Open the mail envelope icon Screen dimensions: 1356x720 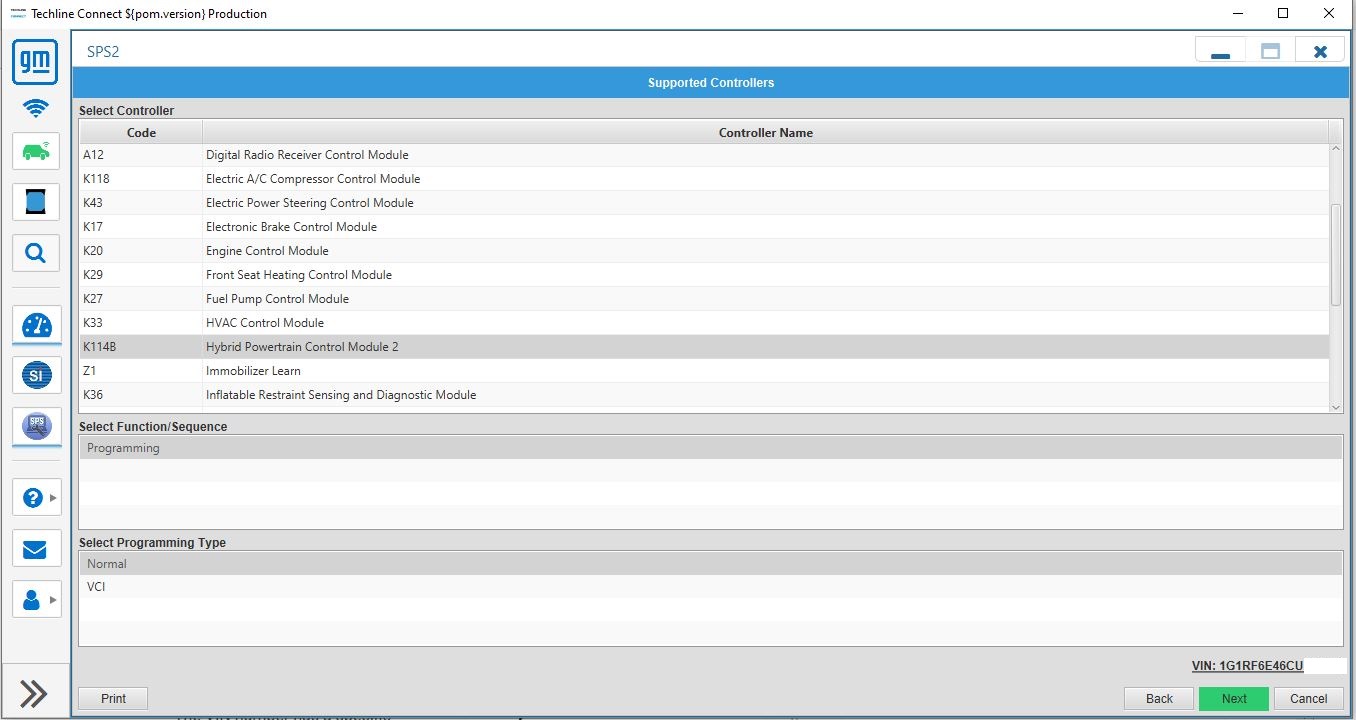(x=35, y=549)
